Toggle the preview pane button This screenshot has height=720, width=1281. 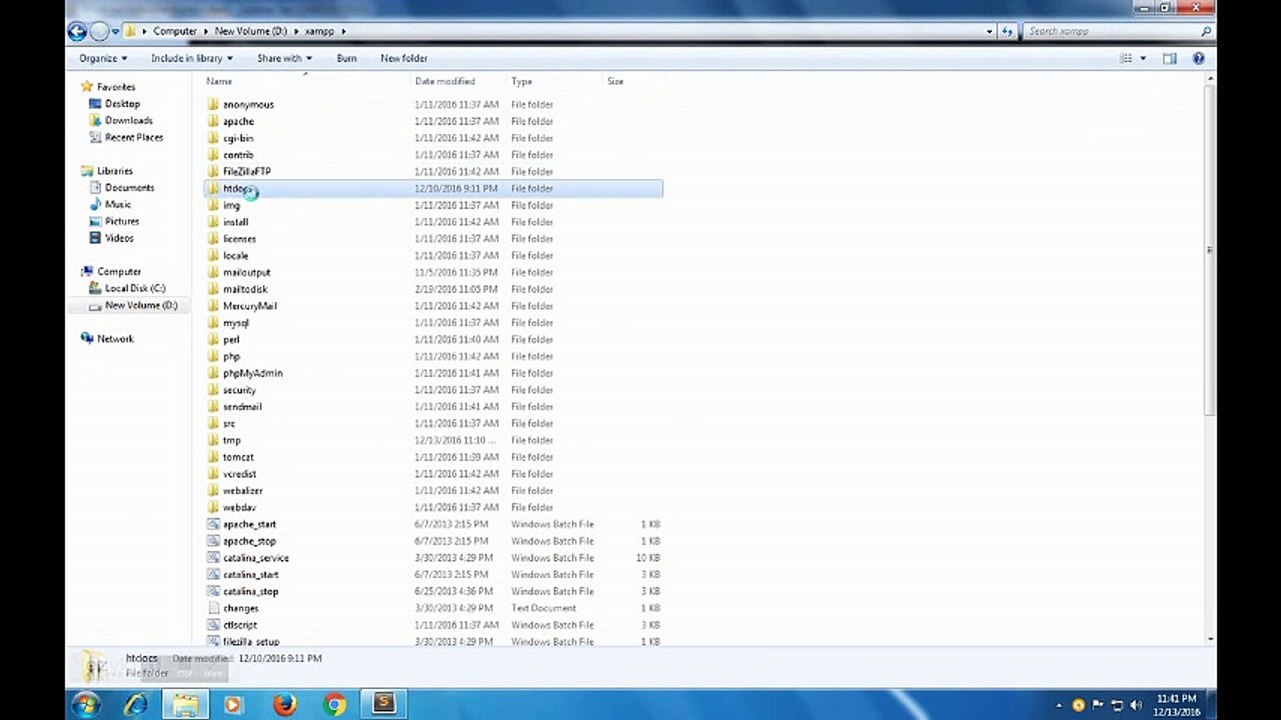point(1170,59)
